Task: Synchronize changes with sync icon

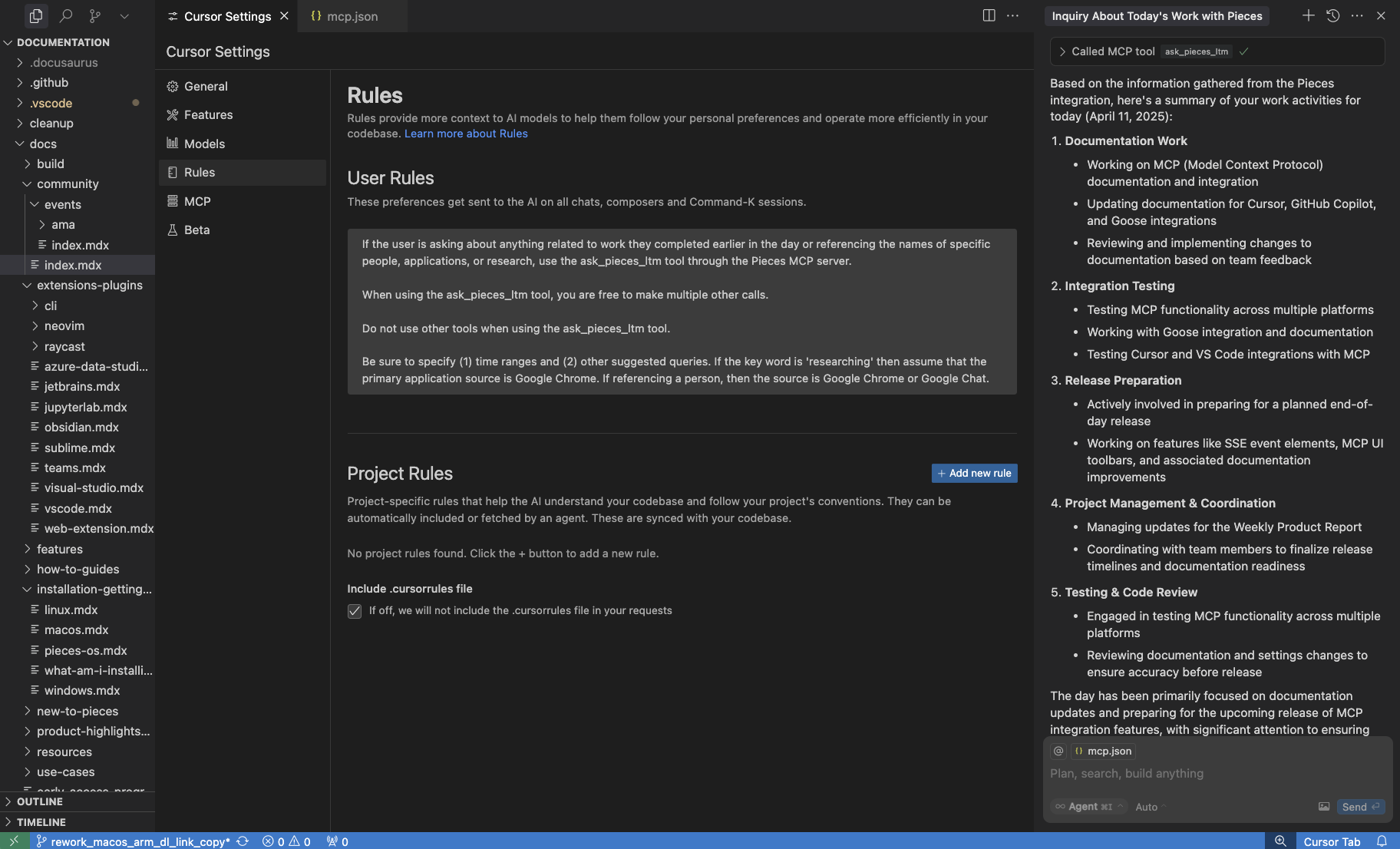Action: 243,841
